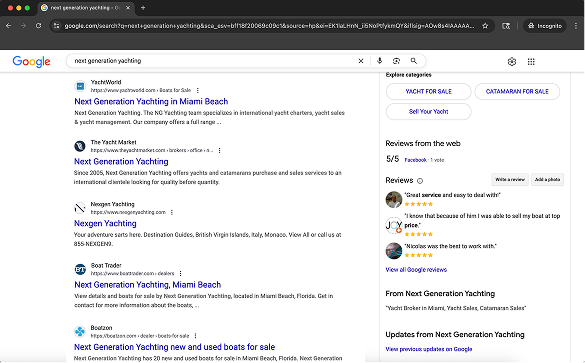The image size is (585, 363).
Task: Select the 'YACHT FOR SALE' category chip
Action: pyautogui.click(x=429, y=91)
